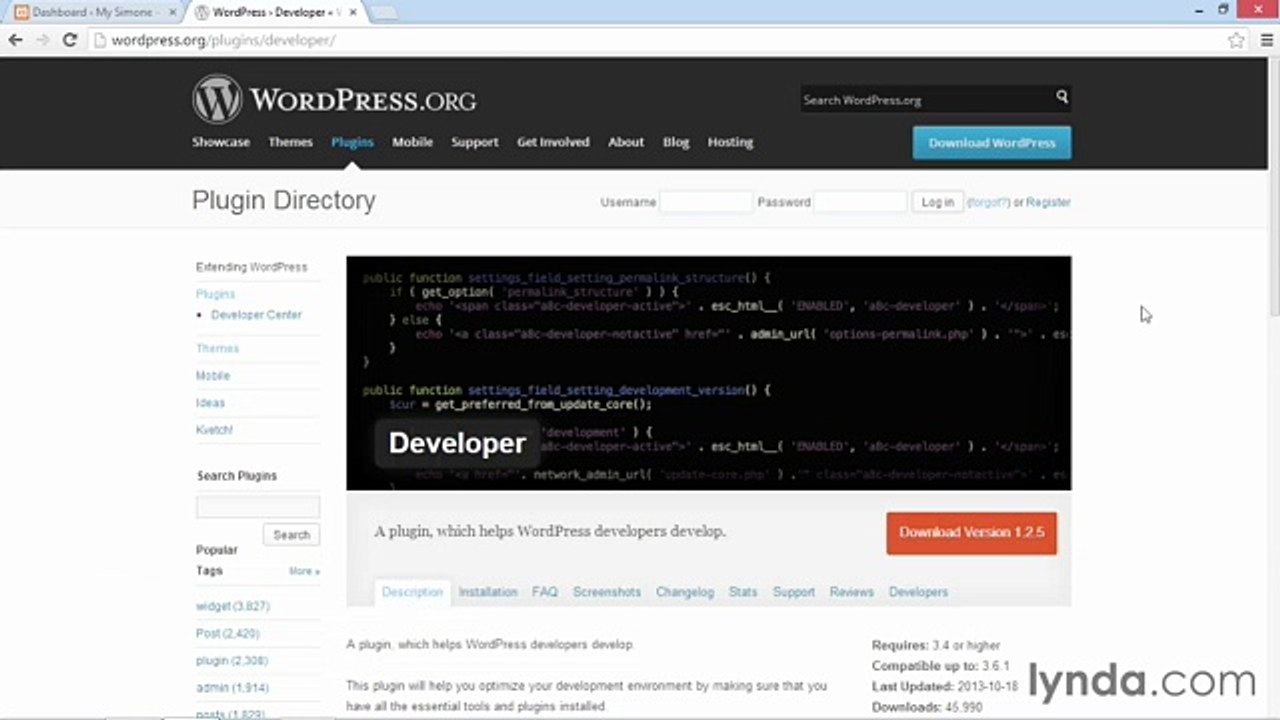Focus the Search Plugins text box
The image size is (1280, 720).
258,506
